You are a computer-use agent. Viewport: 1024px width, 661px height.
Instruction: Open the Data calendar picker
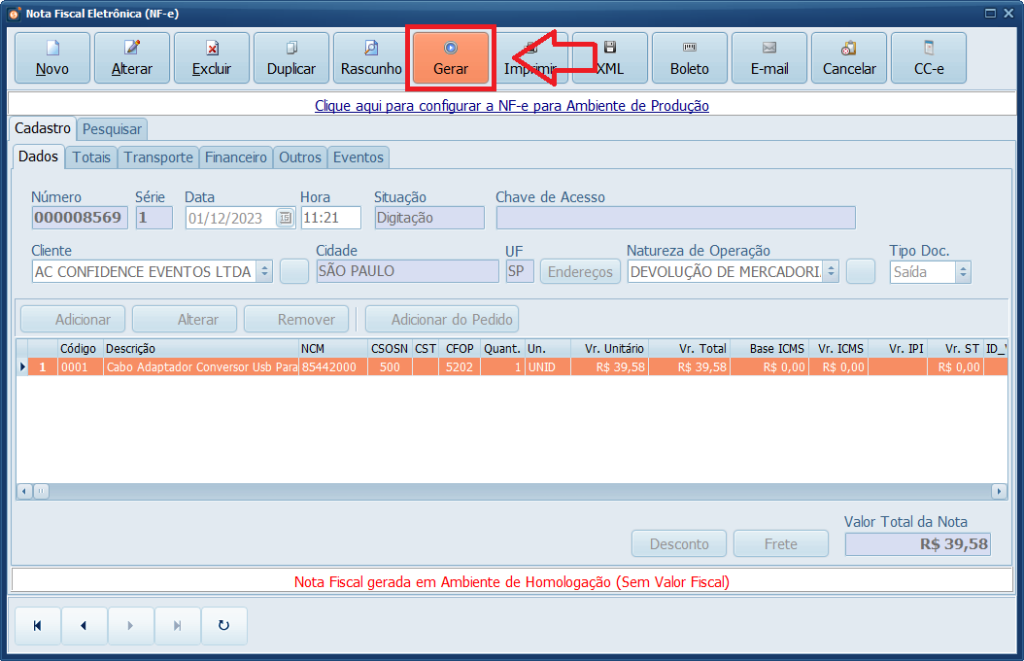tap(285, 218)
